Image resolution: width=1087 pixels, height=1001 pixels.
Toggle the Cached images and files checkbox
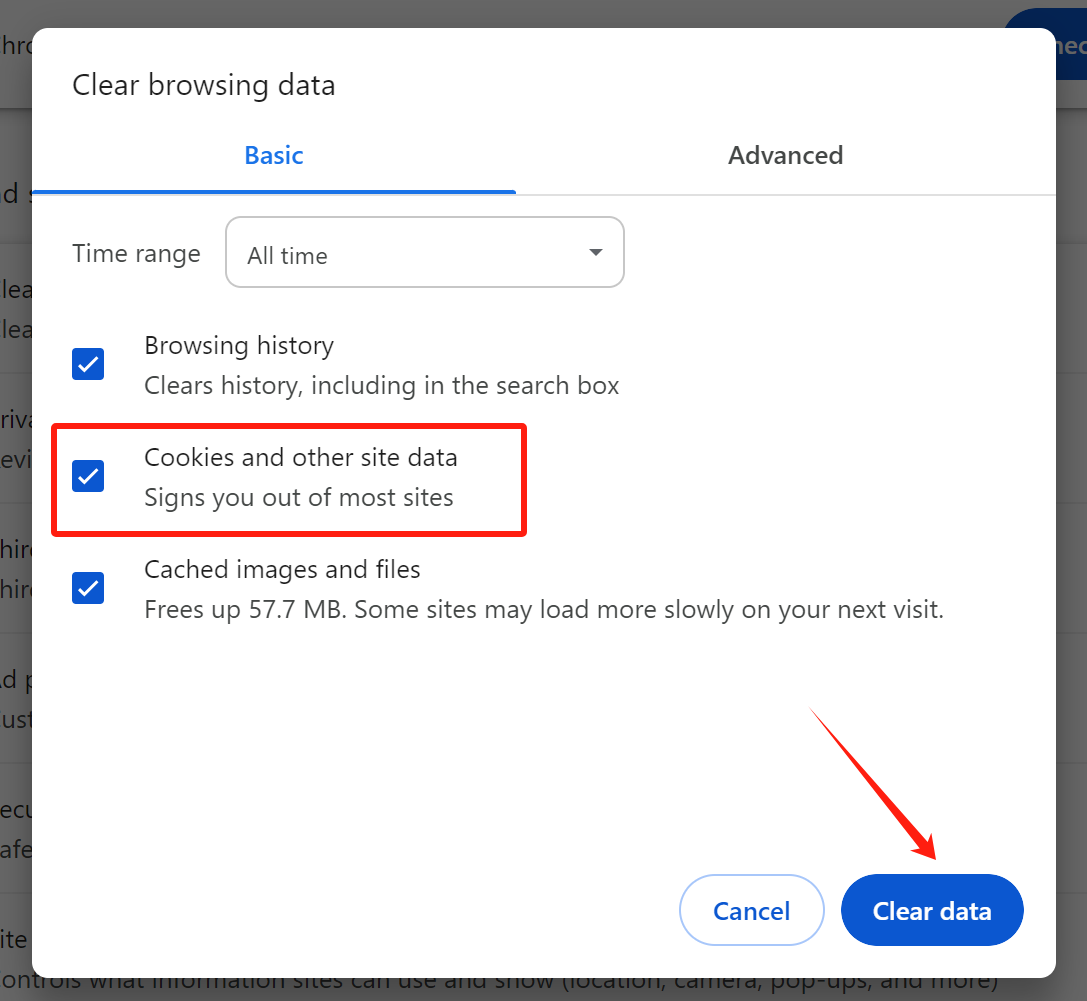[88, 588]
